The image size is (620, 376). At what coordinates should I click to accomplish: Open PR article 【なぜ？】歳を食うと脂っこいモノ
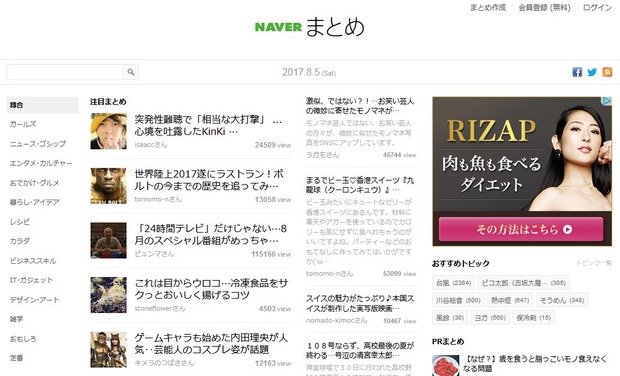click(535, 364)
